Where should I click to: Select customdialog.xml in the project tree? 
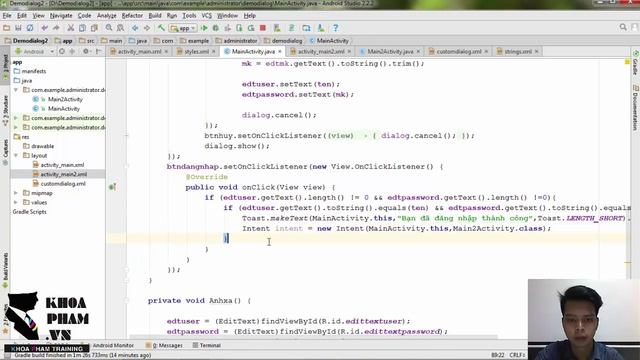pos(63,184)
